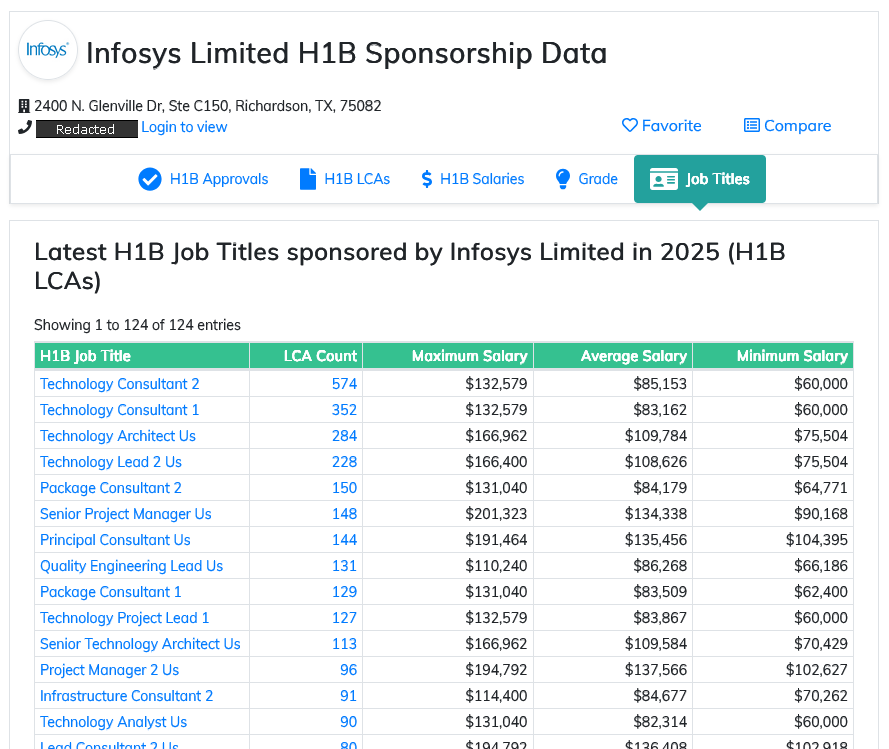The height and width of the screenshot is (749, 889).
Task: Click the Job Titles ID card icon
Action: (663, 180)
